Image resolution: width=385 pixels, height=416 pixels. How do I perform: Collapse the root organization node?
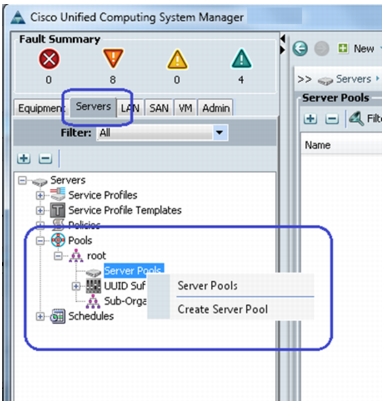[58, 256]
